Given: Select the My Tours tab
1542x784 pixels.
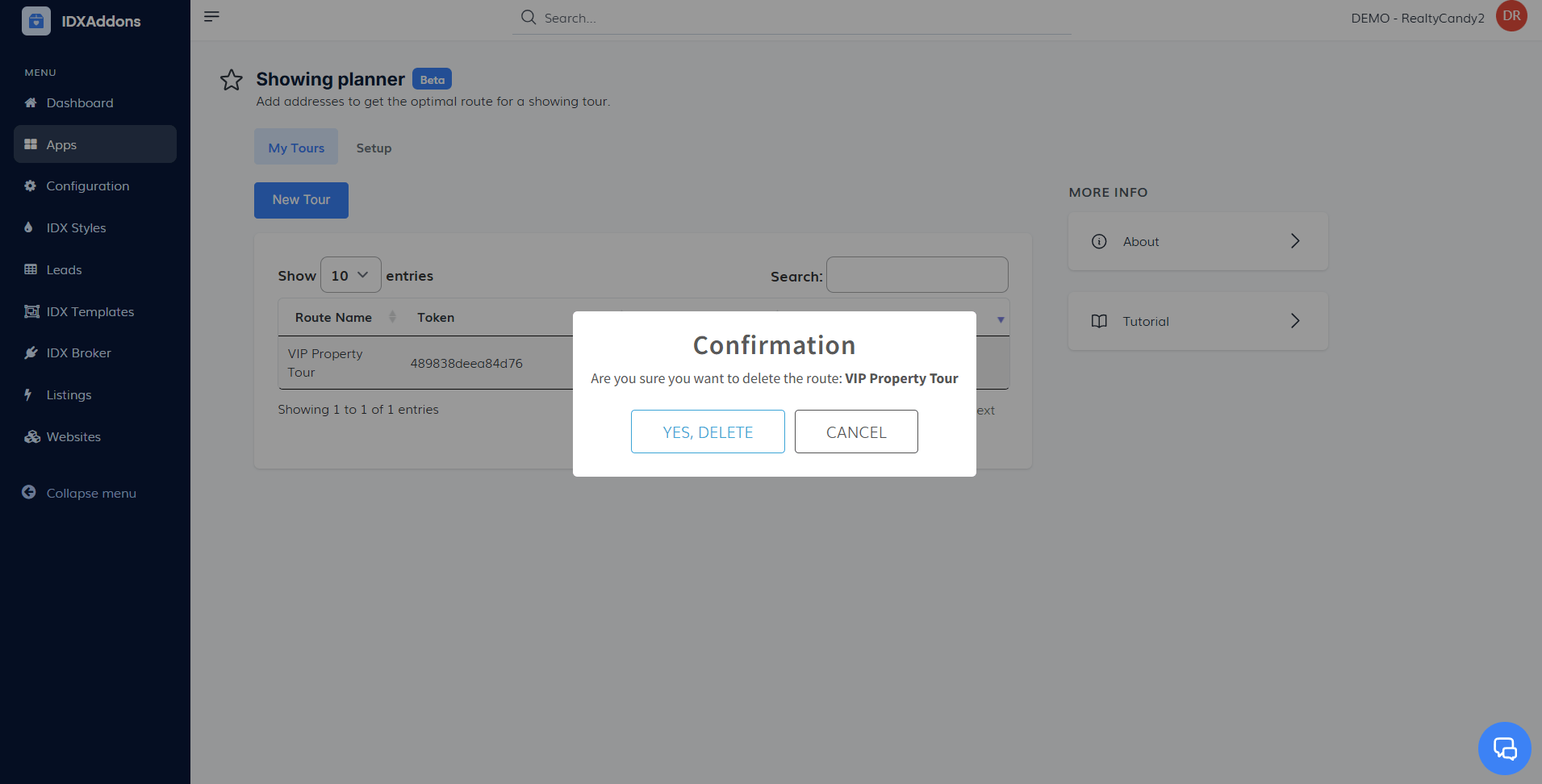Looking at the screenshot, I should click(296, 148).
